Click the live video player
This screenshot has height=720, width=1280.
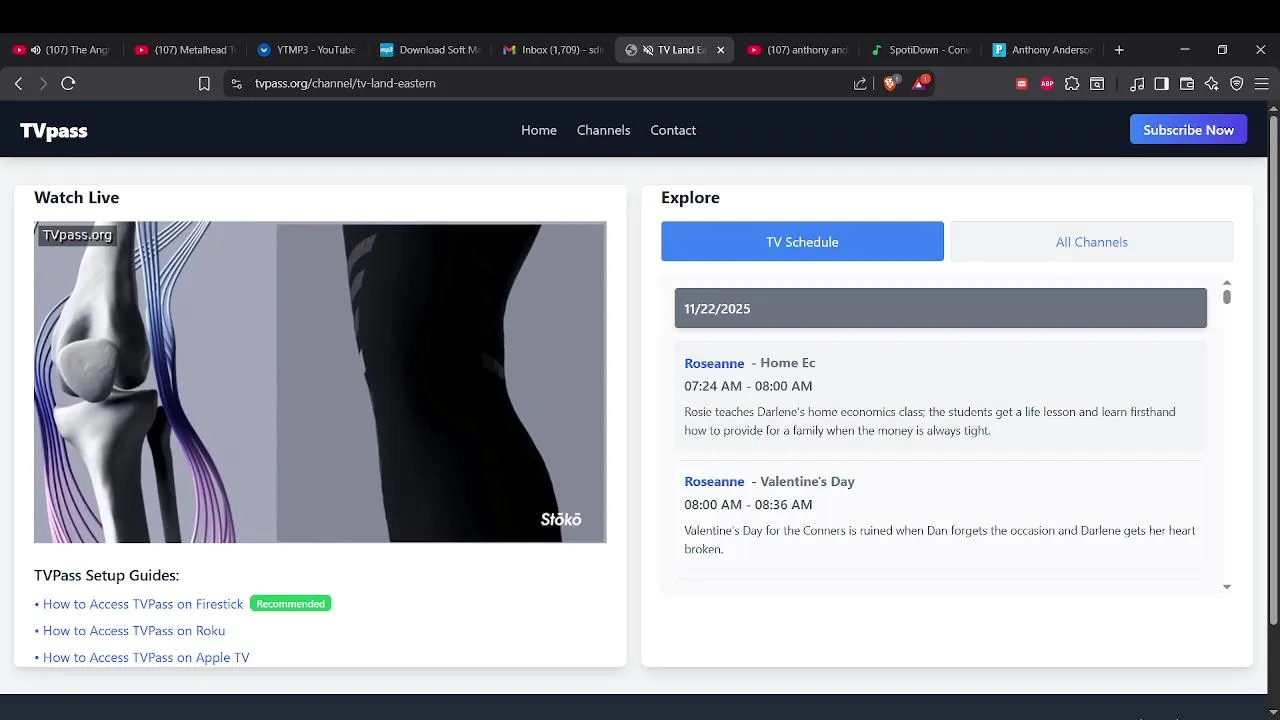coord(320,382)
